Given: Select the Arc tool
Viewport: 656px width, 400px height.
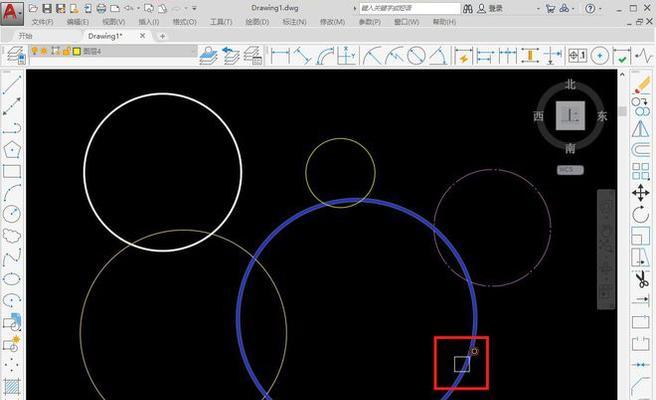Looking at the screenshot, I should pos(12,192).
